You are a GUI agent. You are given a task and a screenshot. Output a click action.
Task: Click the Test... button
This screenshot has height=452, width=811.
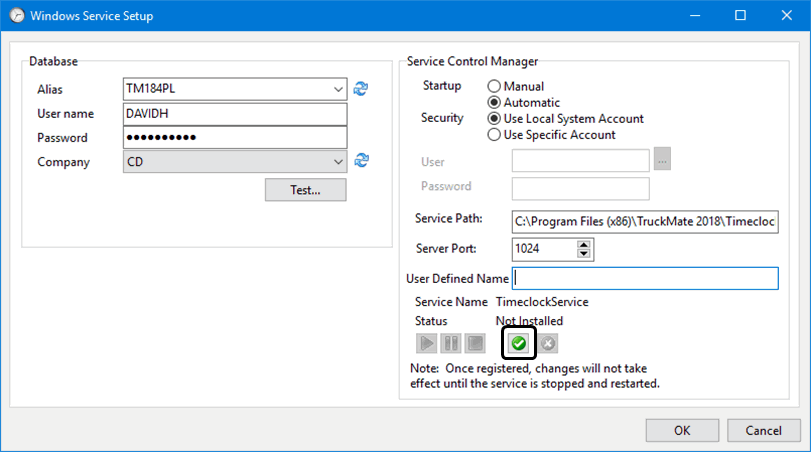point(305,190)
